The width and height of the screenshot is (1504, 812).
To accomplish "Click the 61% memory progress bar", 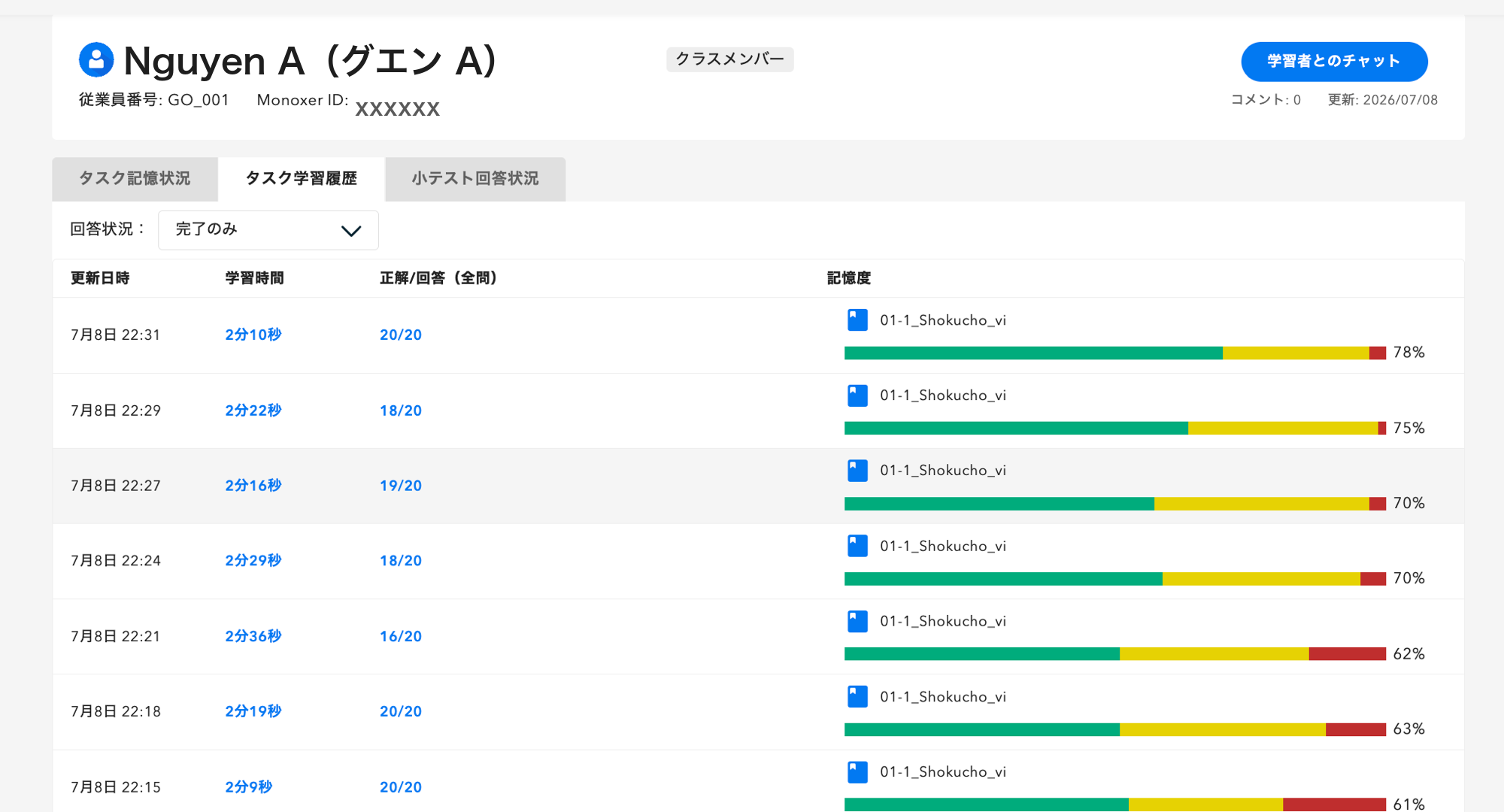I will tap(1115, 804).
